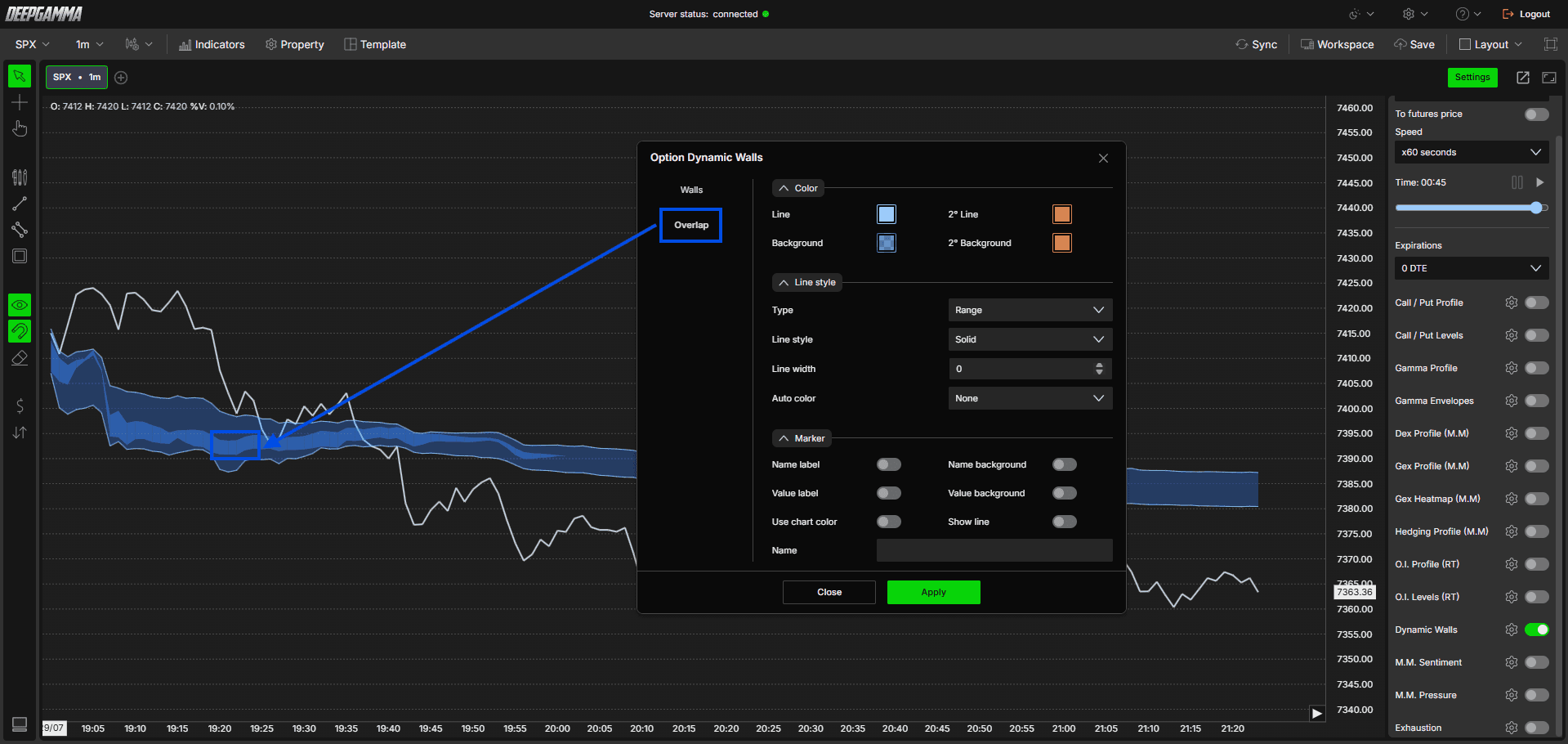Play the time replay

point(1539,182)
